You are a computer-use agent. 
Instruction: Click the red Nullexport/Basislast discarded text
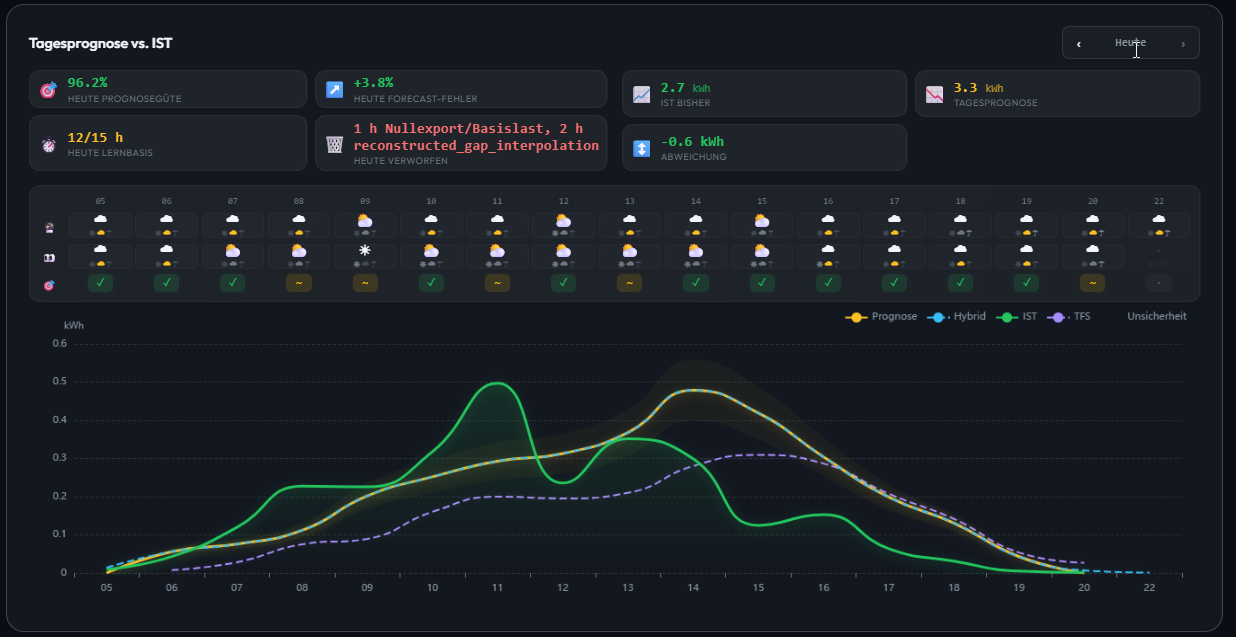pyautogui.click(x=476, y=137)
